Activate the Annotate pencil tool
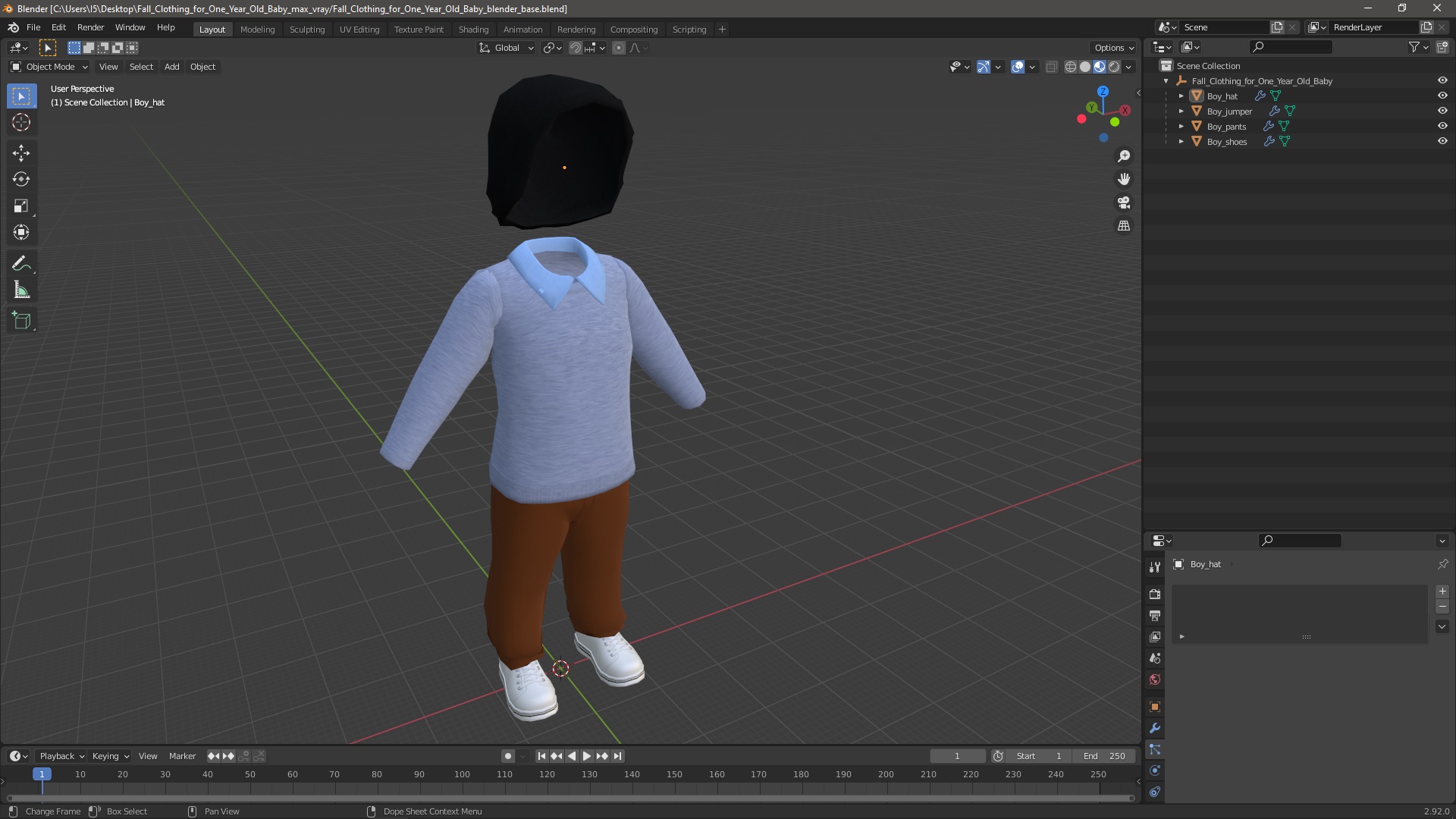This screenshot has height=819, width=1456. click(x=21, y=264)
